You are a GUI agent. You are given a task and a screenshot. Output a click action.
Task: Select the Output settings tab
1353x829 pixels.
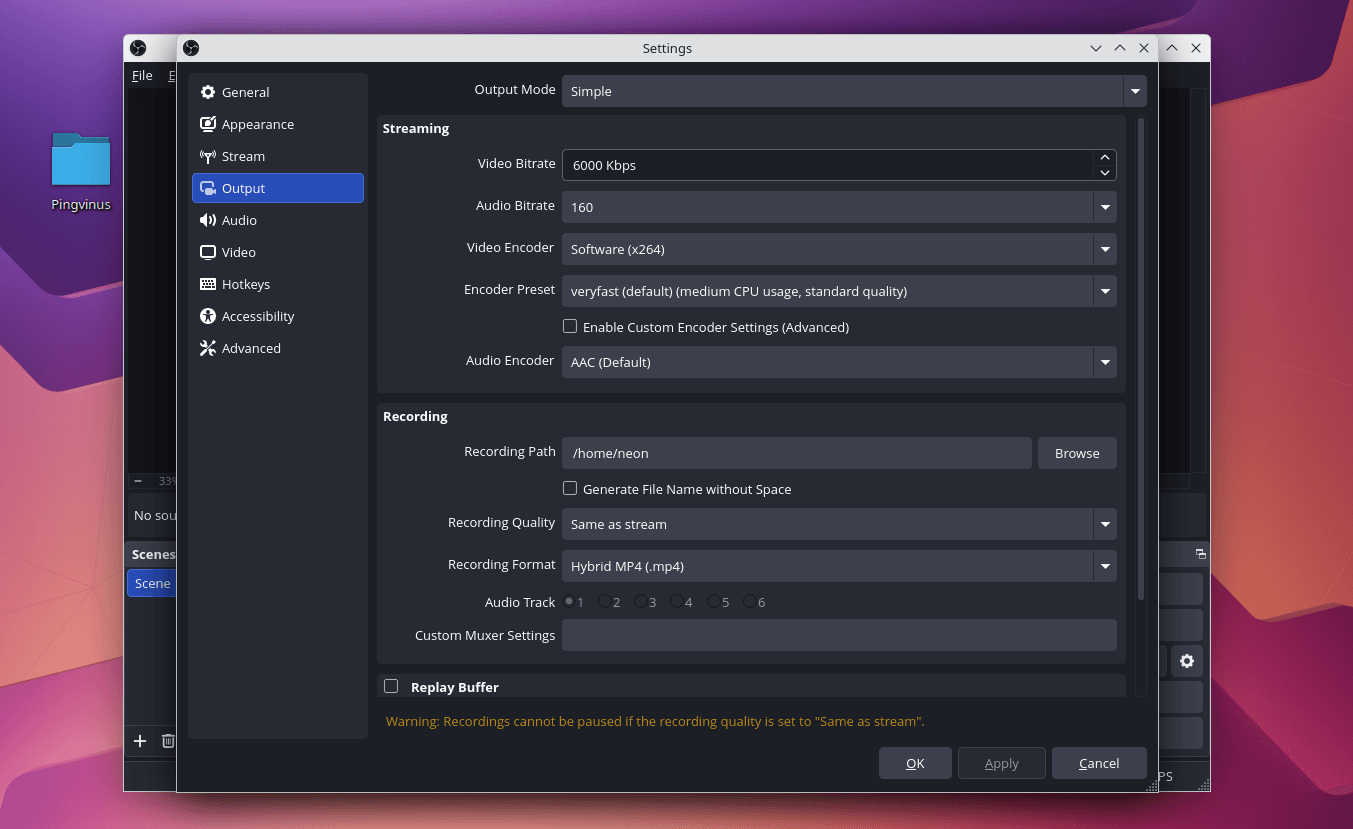pyautogui.click(x=278, y=188)
